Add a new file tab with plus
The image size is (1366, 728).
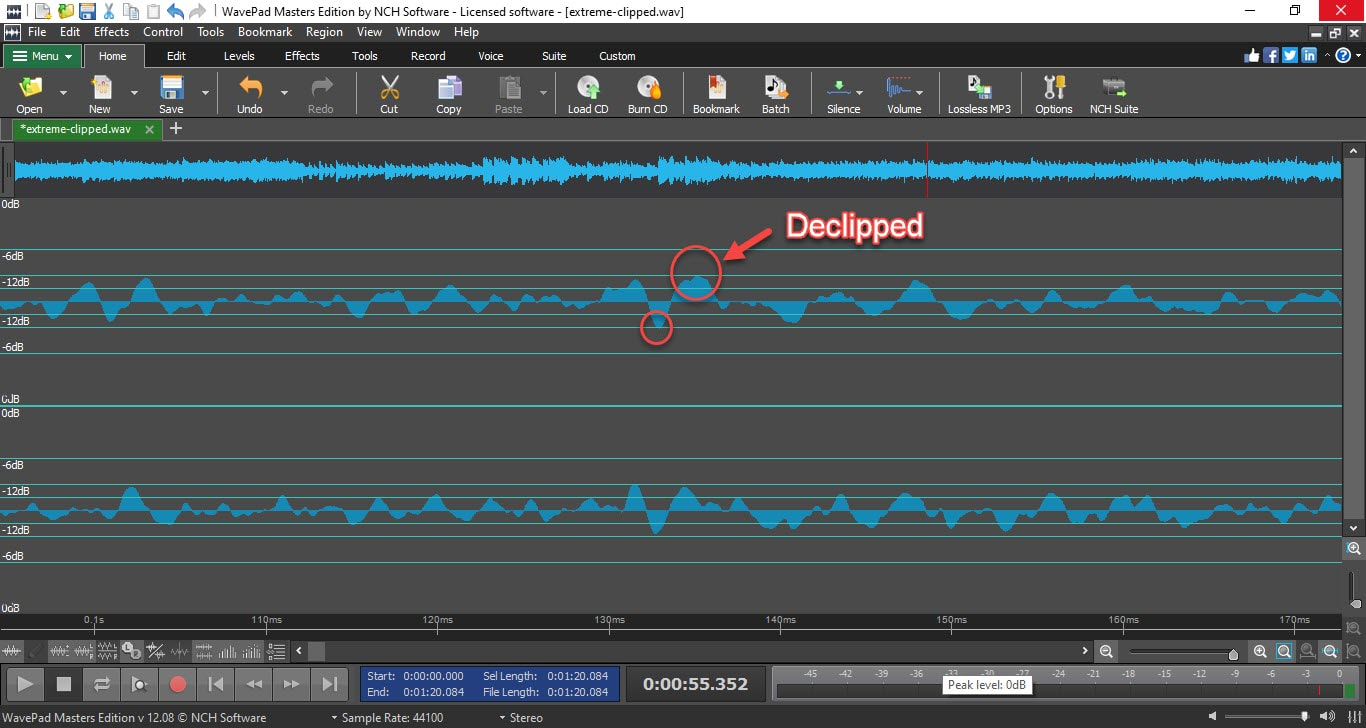coord(176,128)
